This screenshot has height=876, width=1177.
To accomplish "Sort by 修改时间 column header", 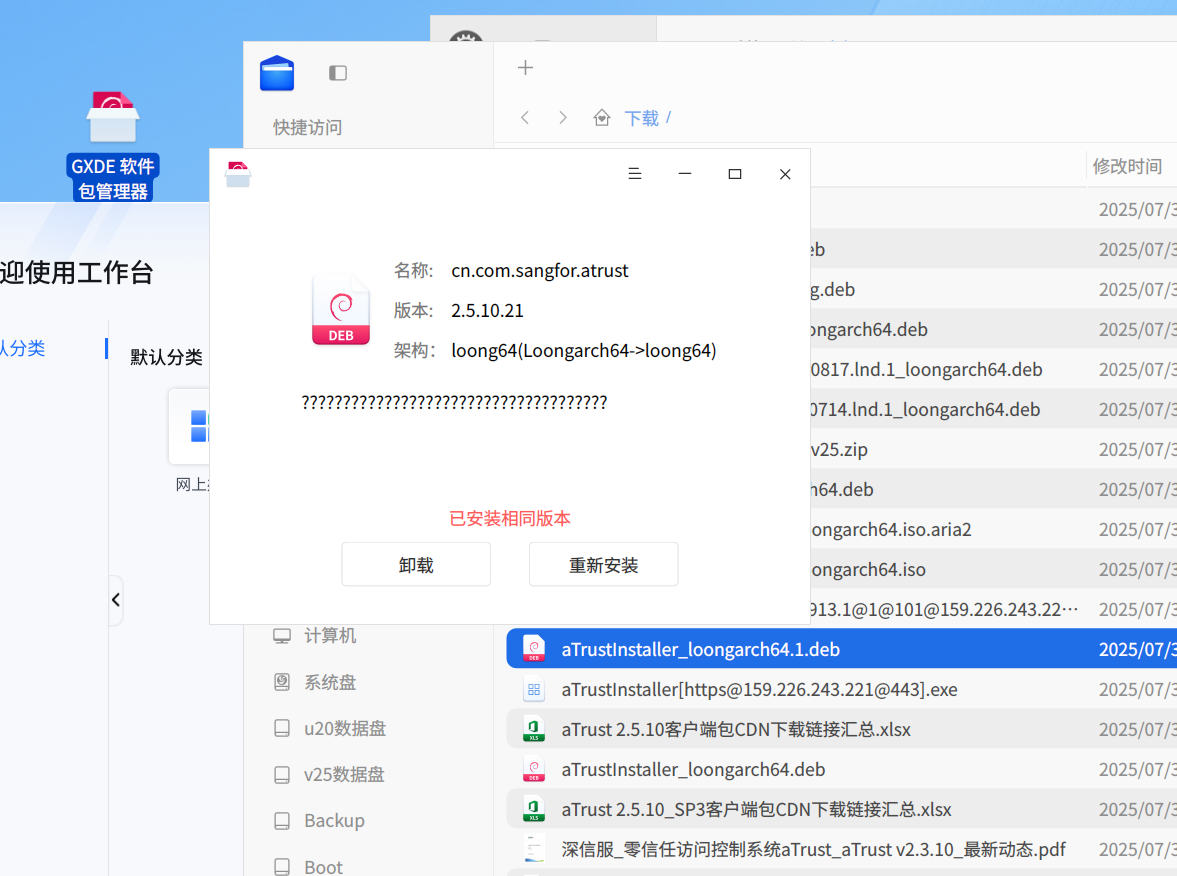I will (x=1127, y=166).
